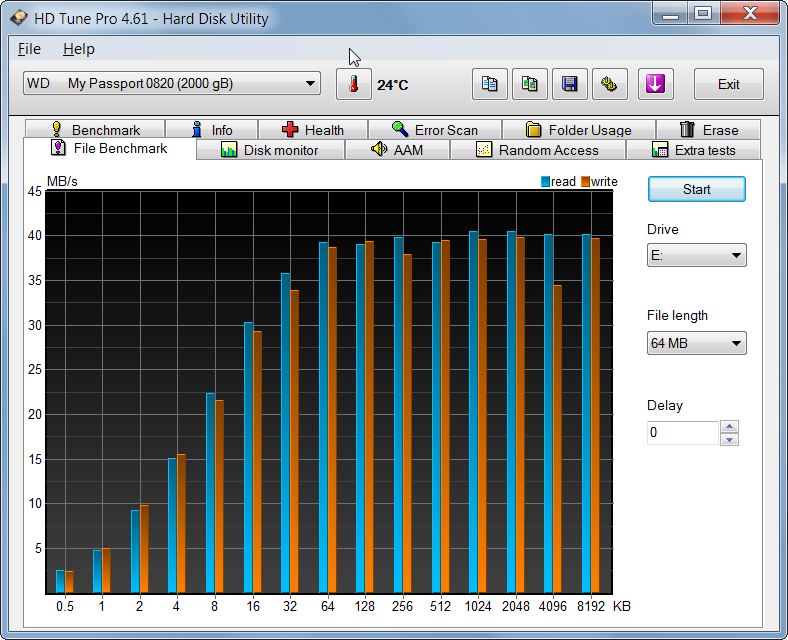Open the Random Access tab
788x640 pixels.
(x=537, y=150)
